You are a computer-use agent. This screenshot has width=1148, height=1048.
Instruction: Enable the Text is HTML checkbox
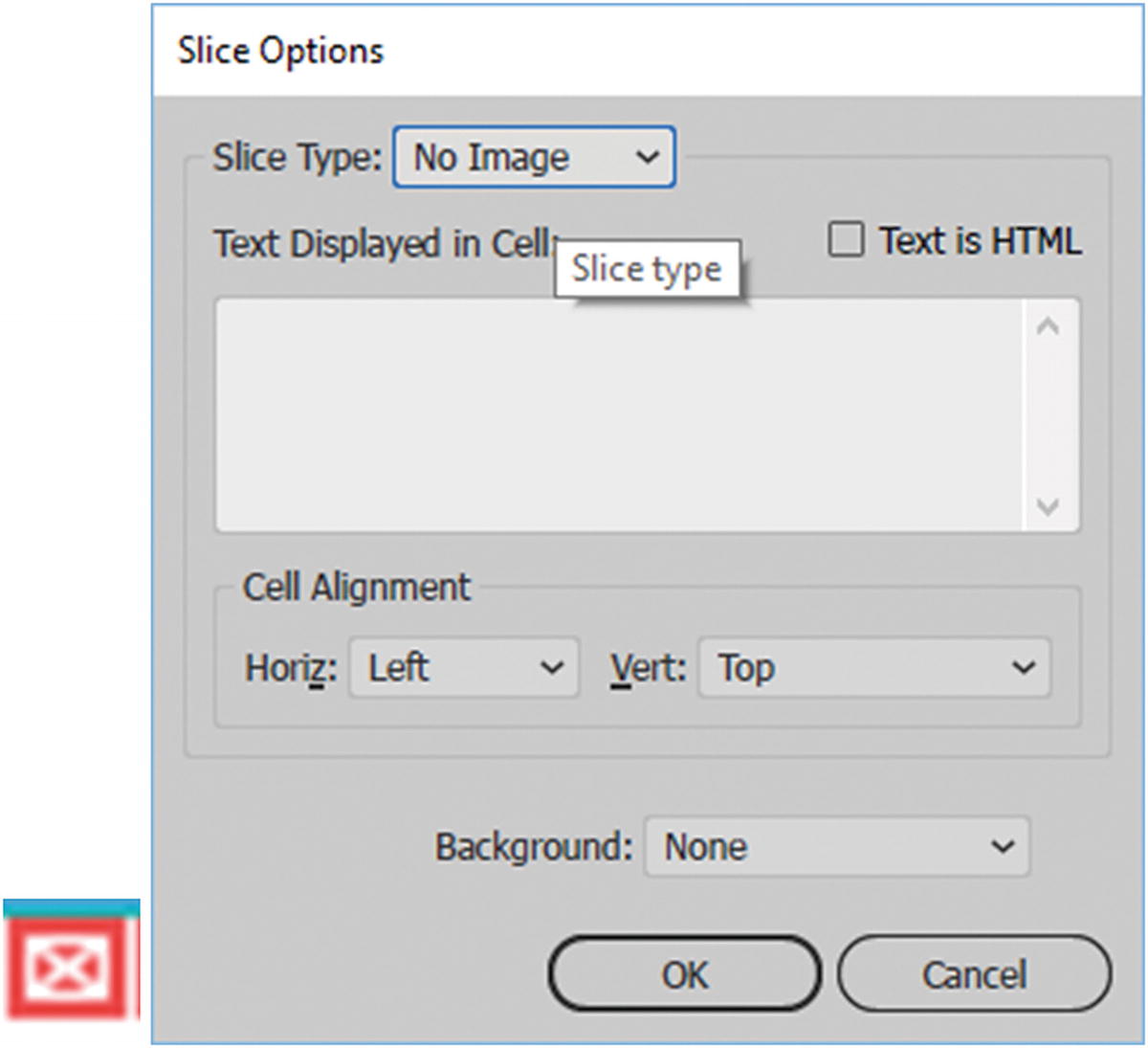(x=845, y=239)
